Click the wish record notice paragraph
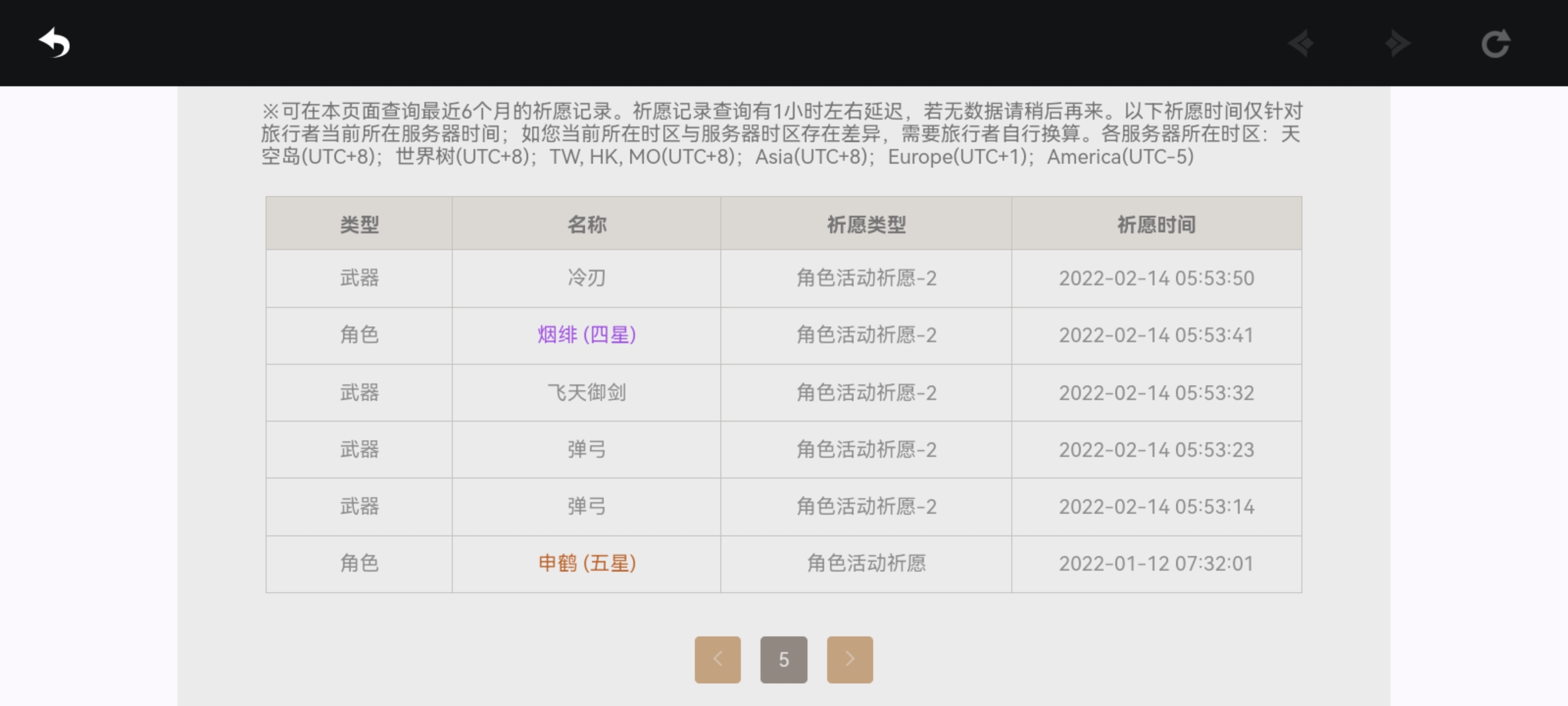1568x706 pixels. coord(782,133)
